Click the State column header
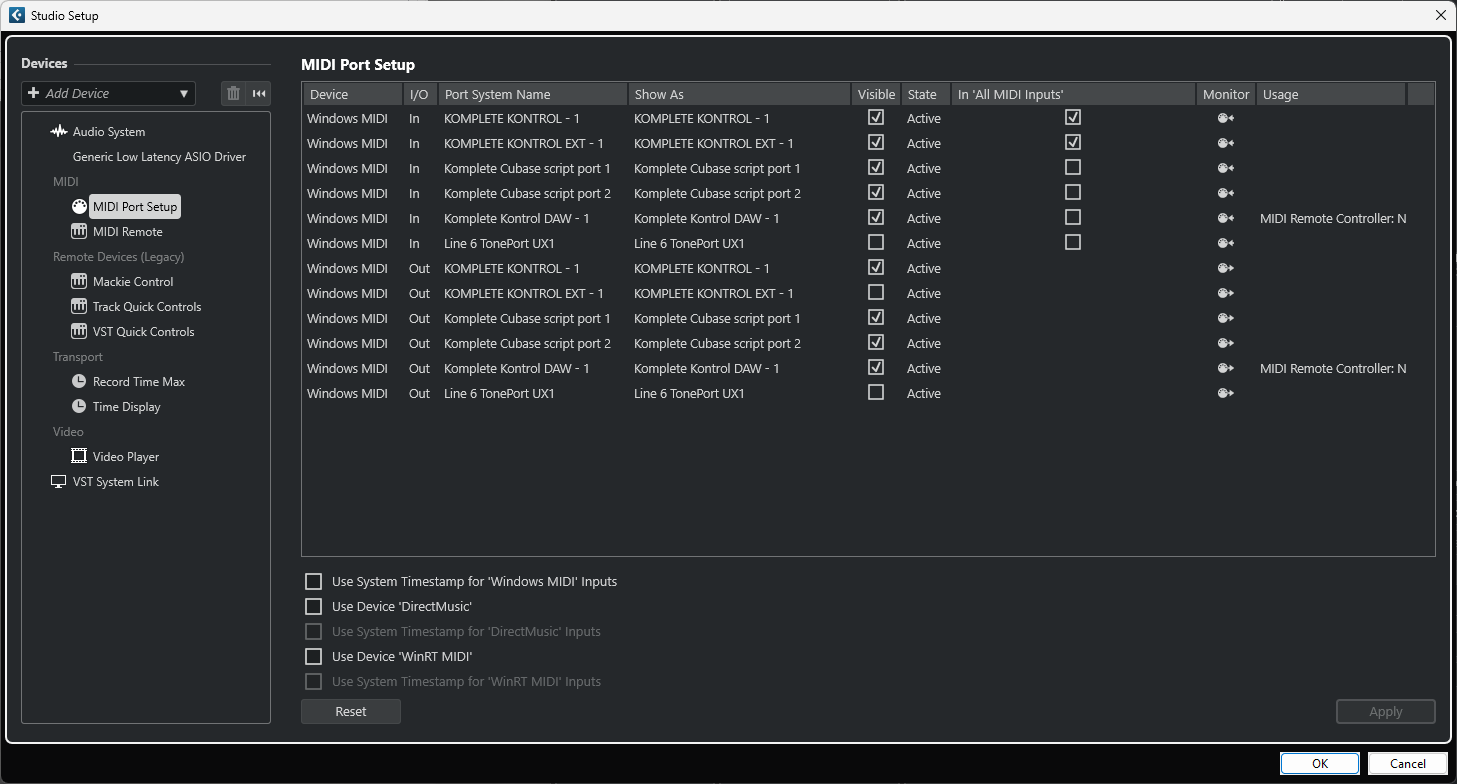 [925, 94]
